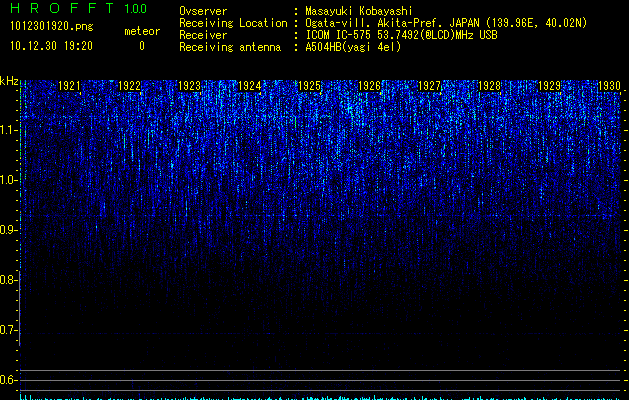The width and height of the screenshot is (629, 400).
Task: Click the 1926 time marker
Action: pos(369,86)
